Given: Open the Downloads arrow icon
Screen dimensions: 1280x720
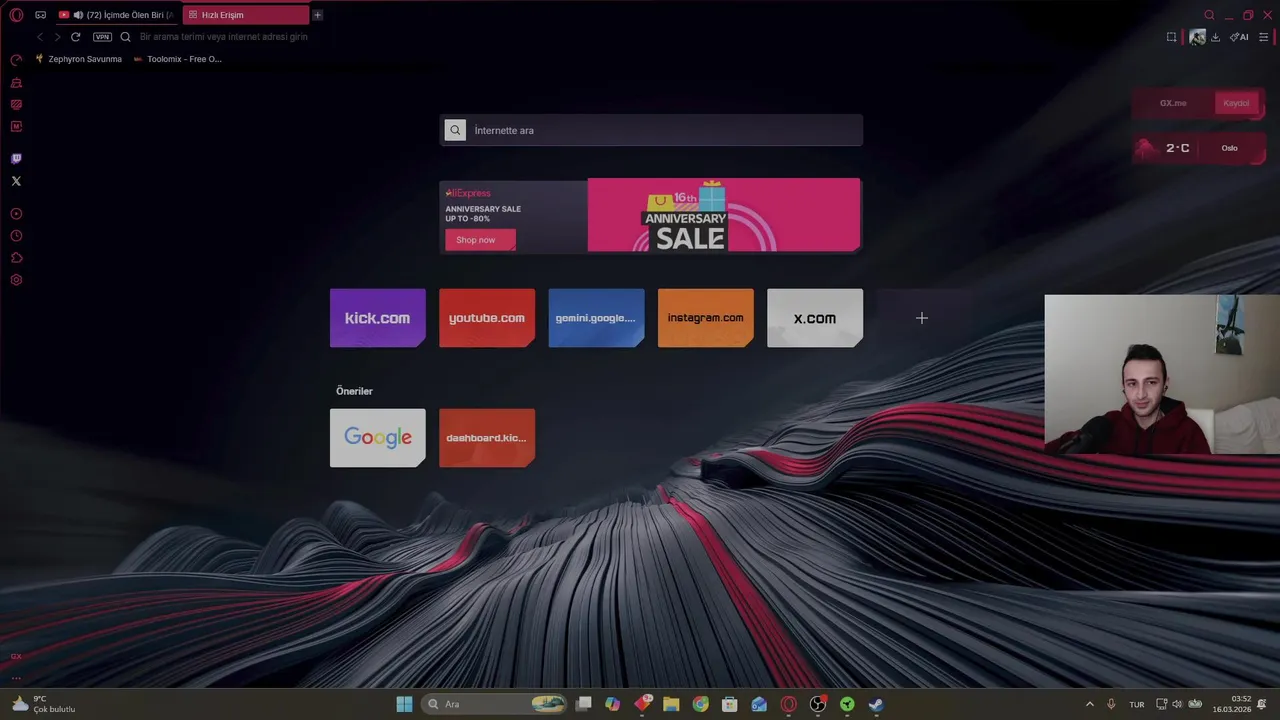Looking at the screenshot, I should point(1215,37).
